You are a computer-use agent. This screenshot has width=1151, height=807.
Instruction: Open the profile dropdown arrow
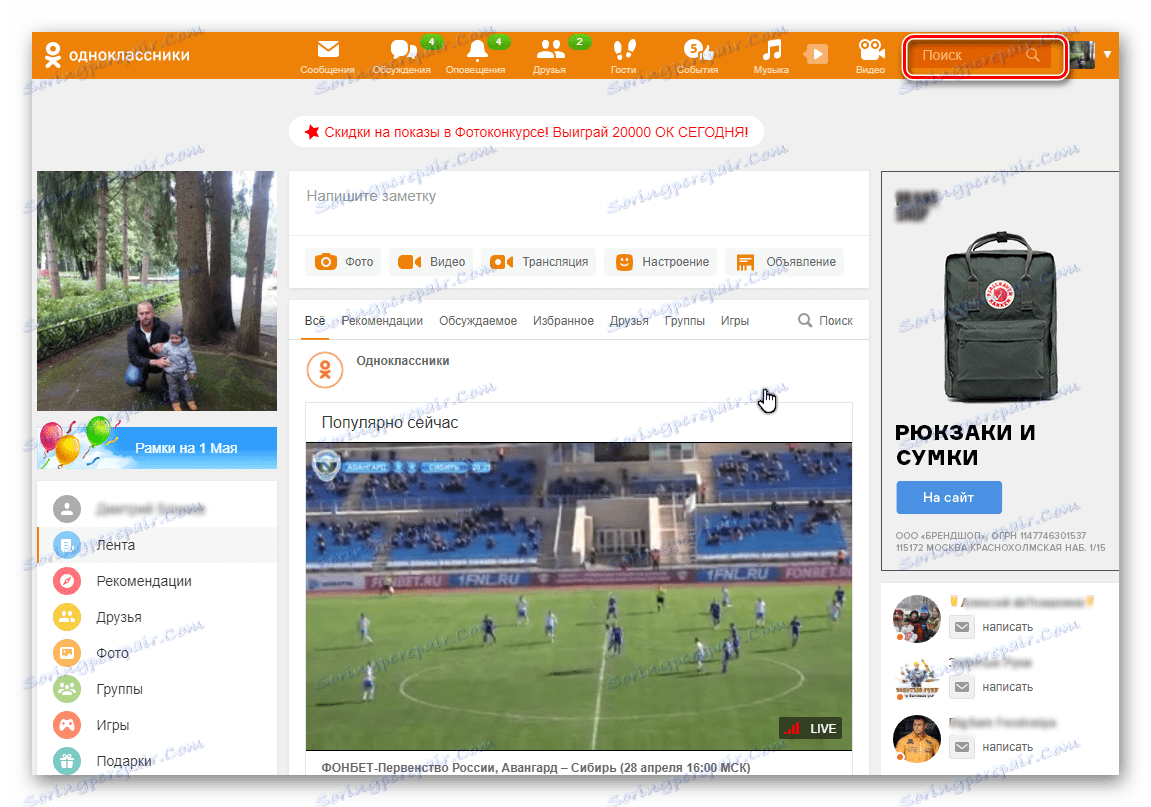tap(1107, 55)
